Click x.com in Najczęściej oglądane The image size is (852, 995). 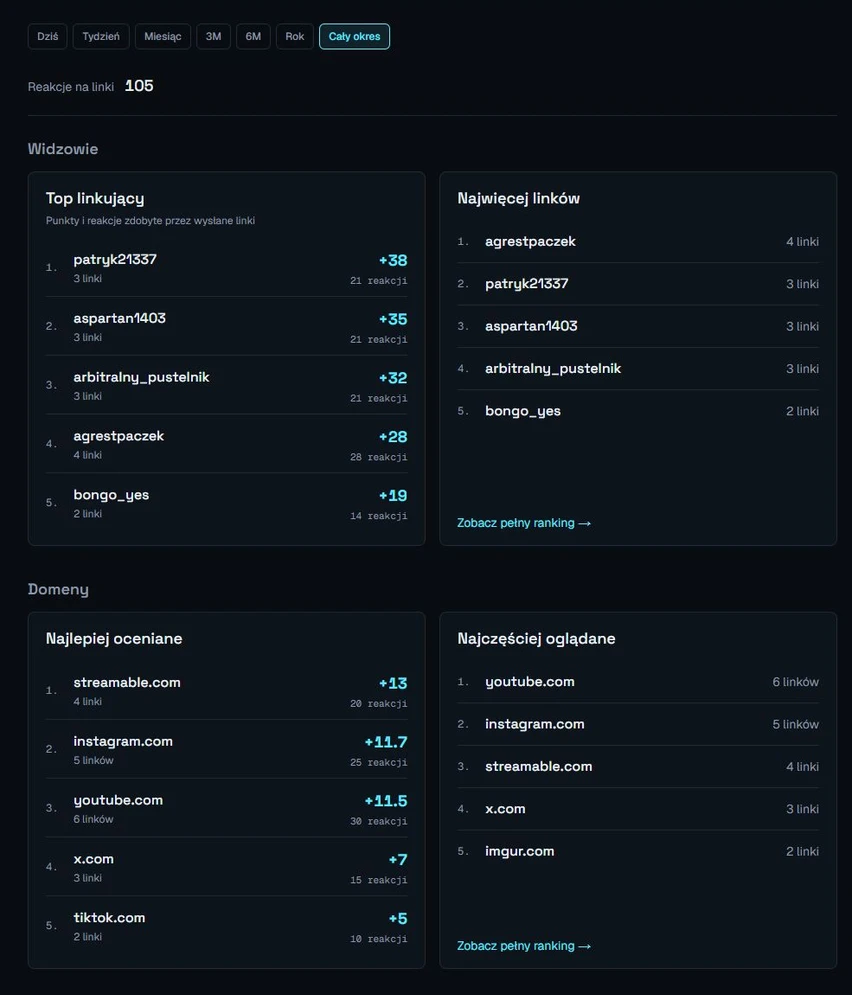click(x=505, y=809)
